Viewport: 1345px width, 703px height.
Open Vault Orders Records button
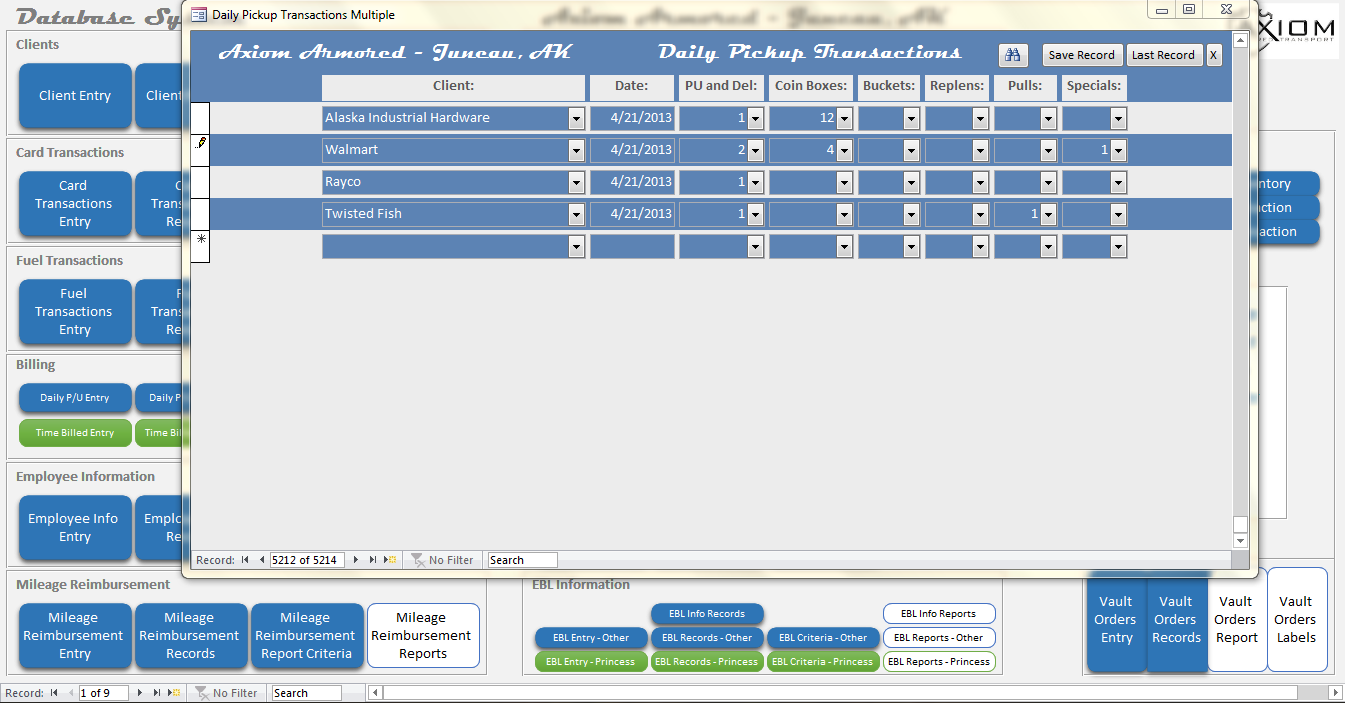tap(1176, 620)
